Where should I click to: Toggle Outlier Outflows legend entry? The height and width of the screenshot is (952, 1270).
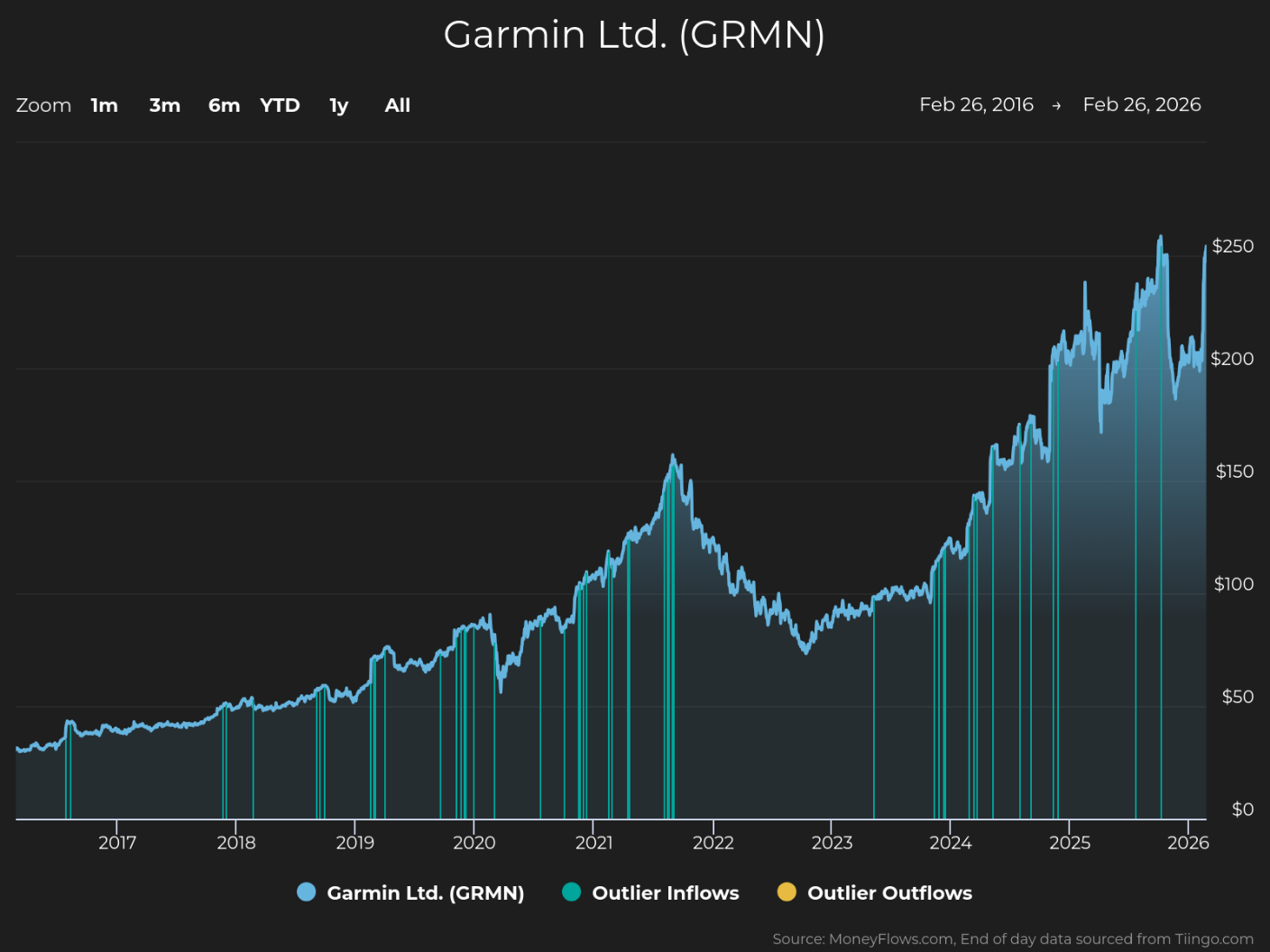click(875, 892)
